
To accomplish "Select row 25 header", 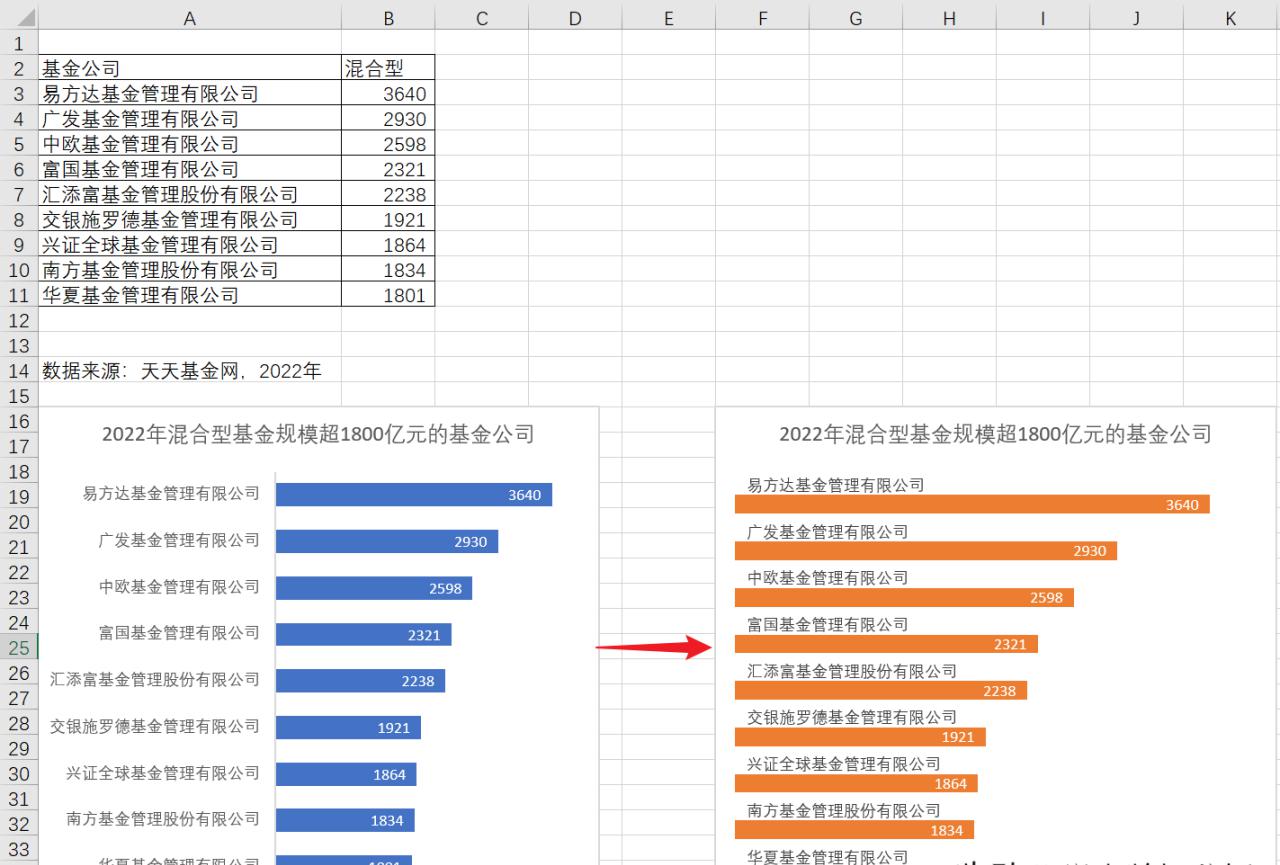I will [19, 647].
